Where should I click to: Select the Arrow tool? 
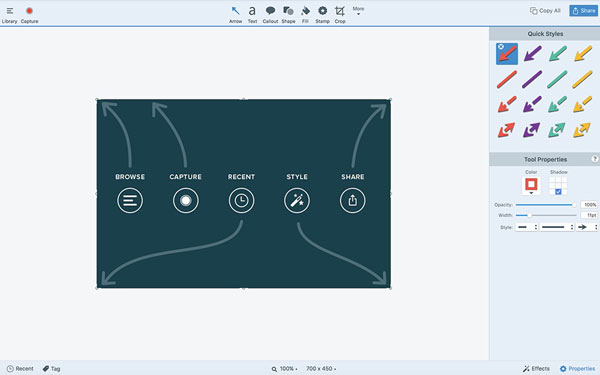pos(235,15)
